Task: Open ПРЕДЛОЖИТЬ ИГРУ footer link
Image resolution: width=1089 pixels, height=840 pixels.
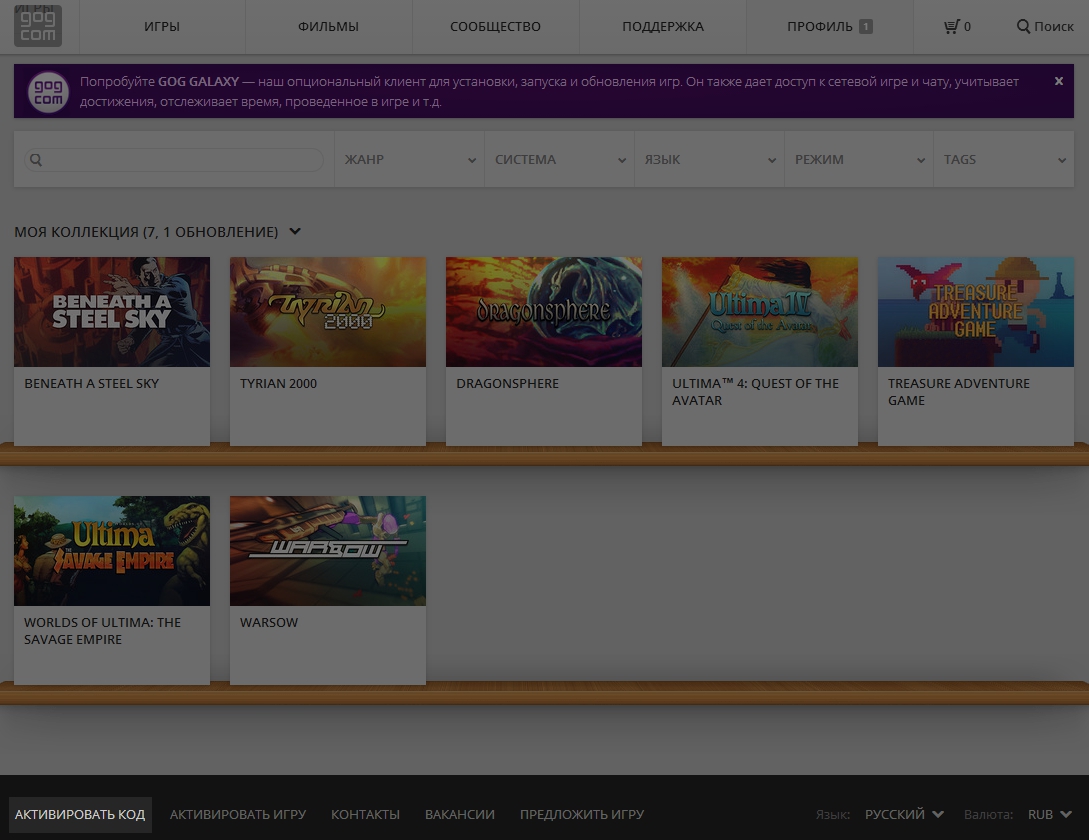Action: (x=582, y=814)
